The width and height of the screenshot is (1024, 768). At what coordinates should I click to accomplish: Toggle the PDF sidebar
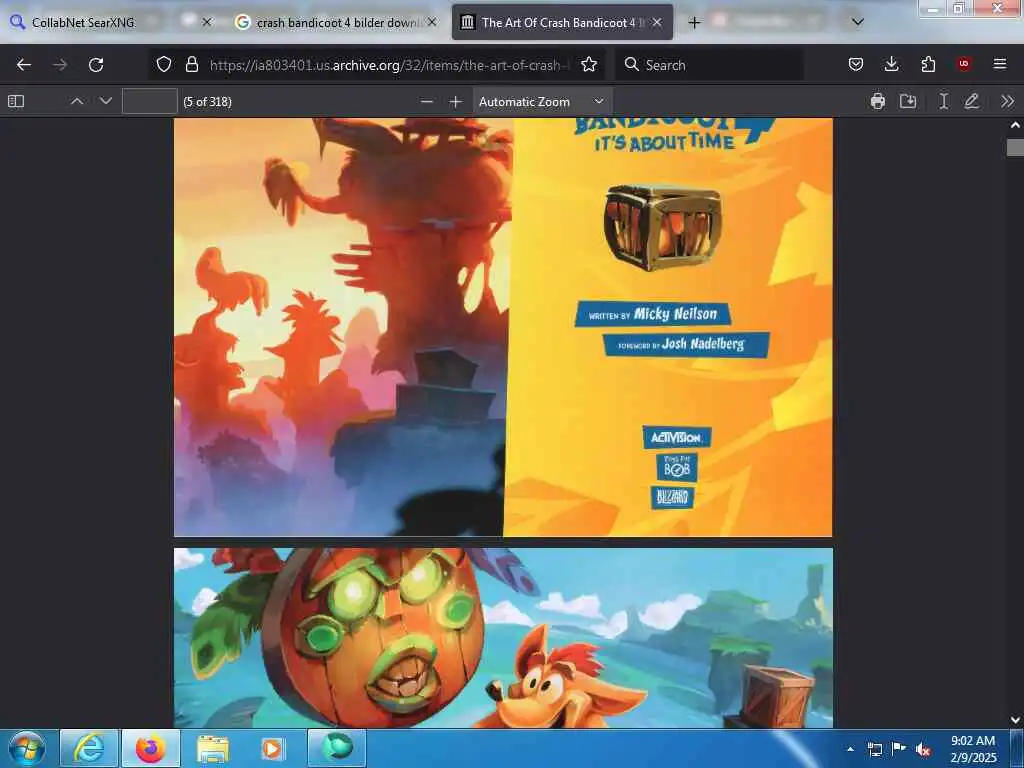tap(16, 101)
